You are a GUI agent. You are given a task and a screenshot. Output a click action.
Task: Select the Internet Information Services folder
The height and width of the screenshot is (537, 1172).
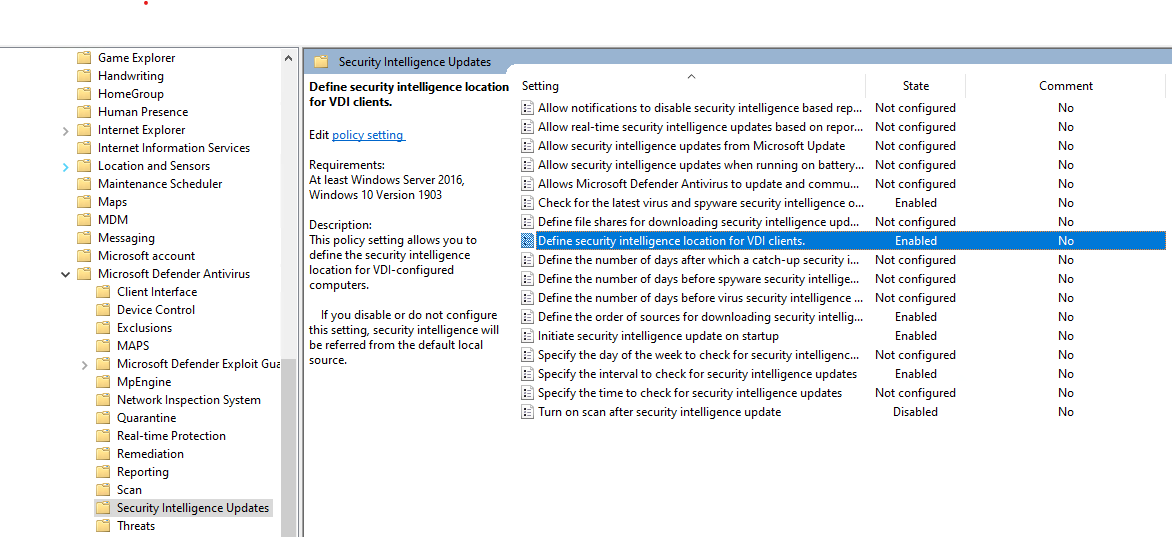point(174,148)
